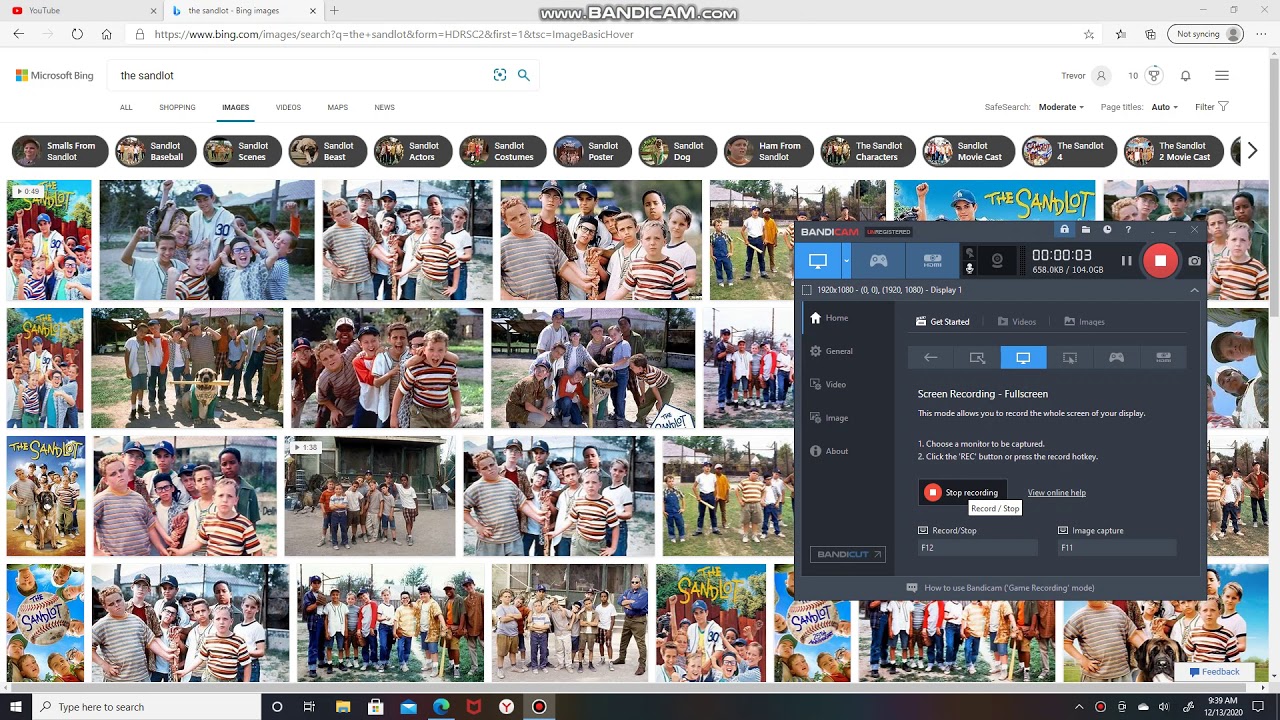Add page to favorites star icon
This screenshot has width=1280, height=720.
[x=1089, y=34]
